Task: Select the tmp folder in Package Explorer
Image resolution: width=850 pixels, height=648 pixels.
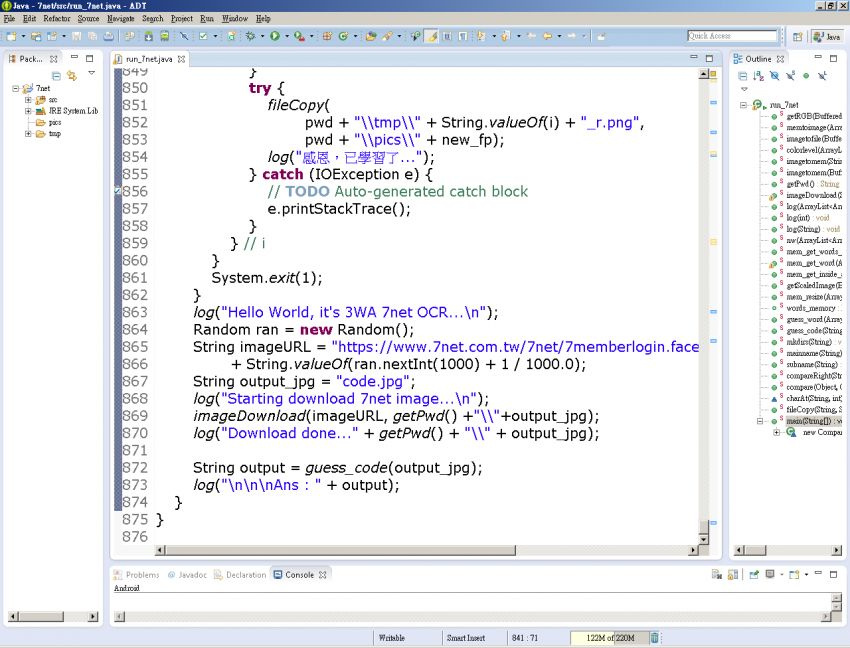Action: coord(54,133)
